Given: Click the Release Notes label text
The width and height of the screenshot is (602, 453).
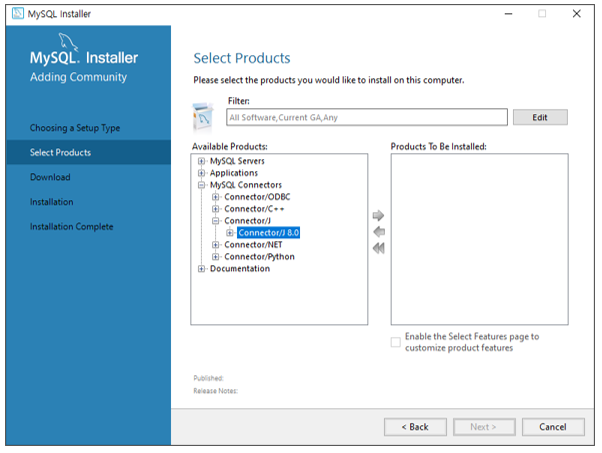Looking at the screenshot, I should click(x=215, y=391).
